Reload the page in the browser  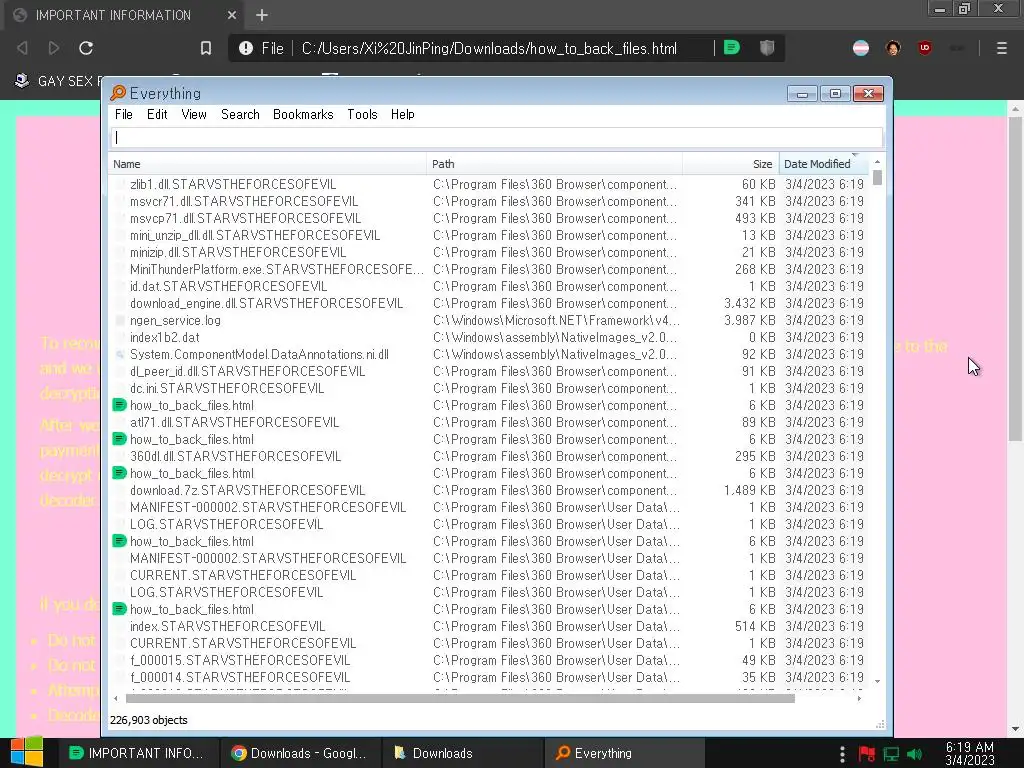click(86, 48)
